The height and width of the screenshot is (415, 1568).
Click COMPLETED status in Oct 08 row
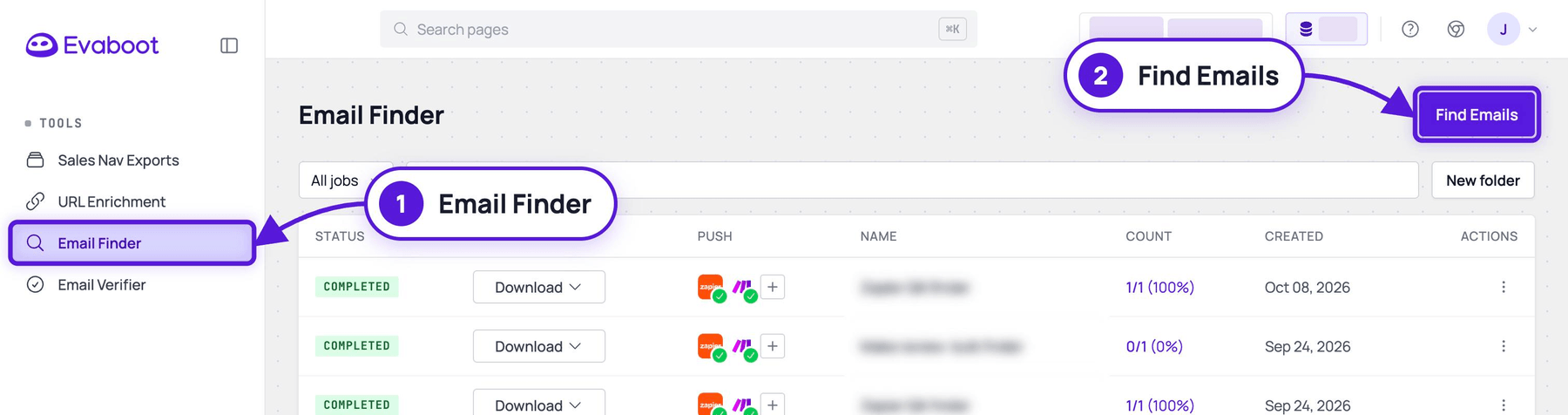coord(357,287)
